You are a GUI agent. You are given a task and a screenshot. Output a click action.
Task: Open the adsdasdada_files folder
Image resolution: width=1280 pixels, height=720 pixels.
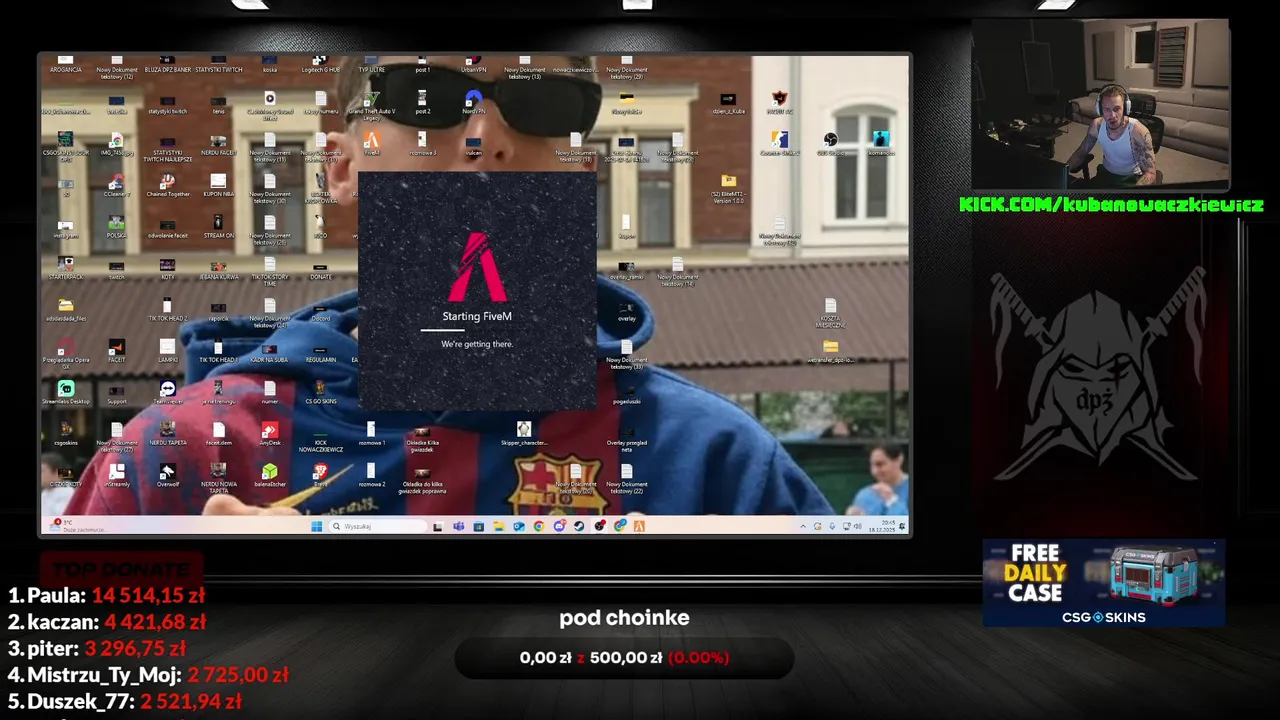(x=66, y=309)
